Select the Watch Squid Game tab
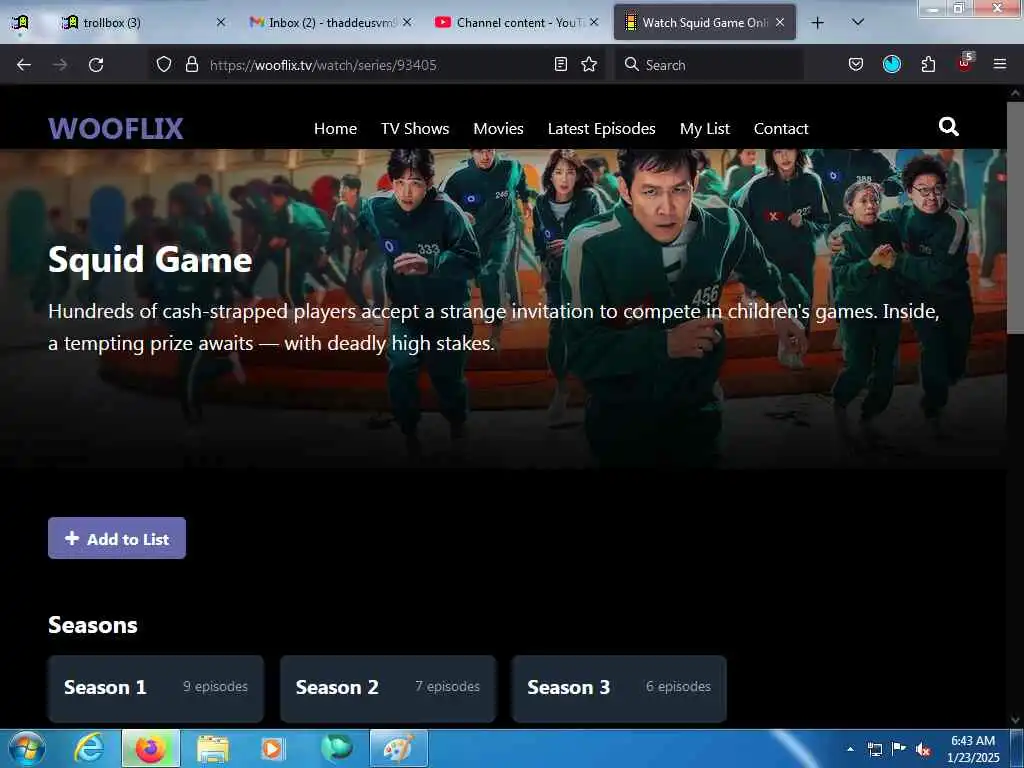Screen dimensions: 1024x768 (x=704, y=23)
